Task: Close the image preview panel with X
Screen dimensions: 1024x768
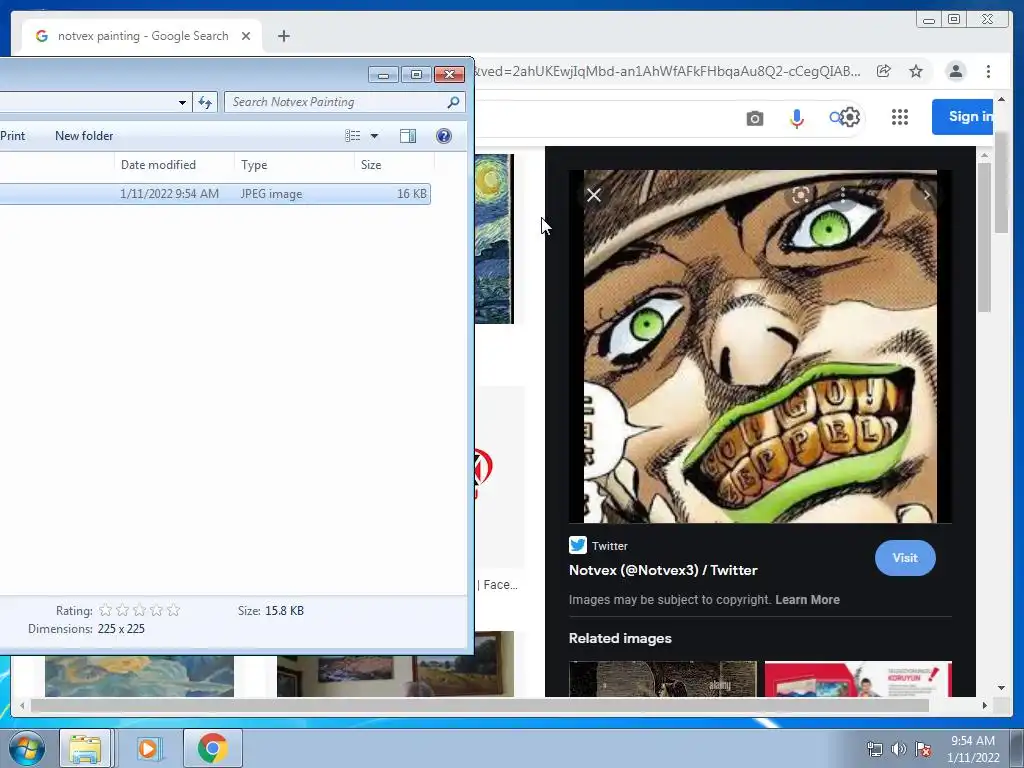Action: (594, 195)
